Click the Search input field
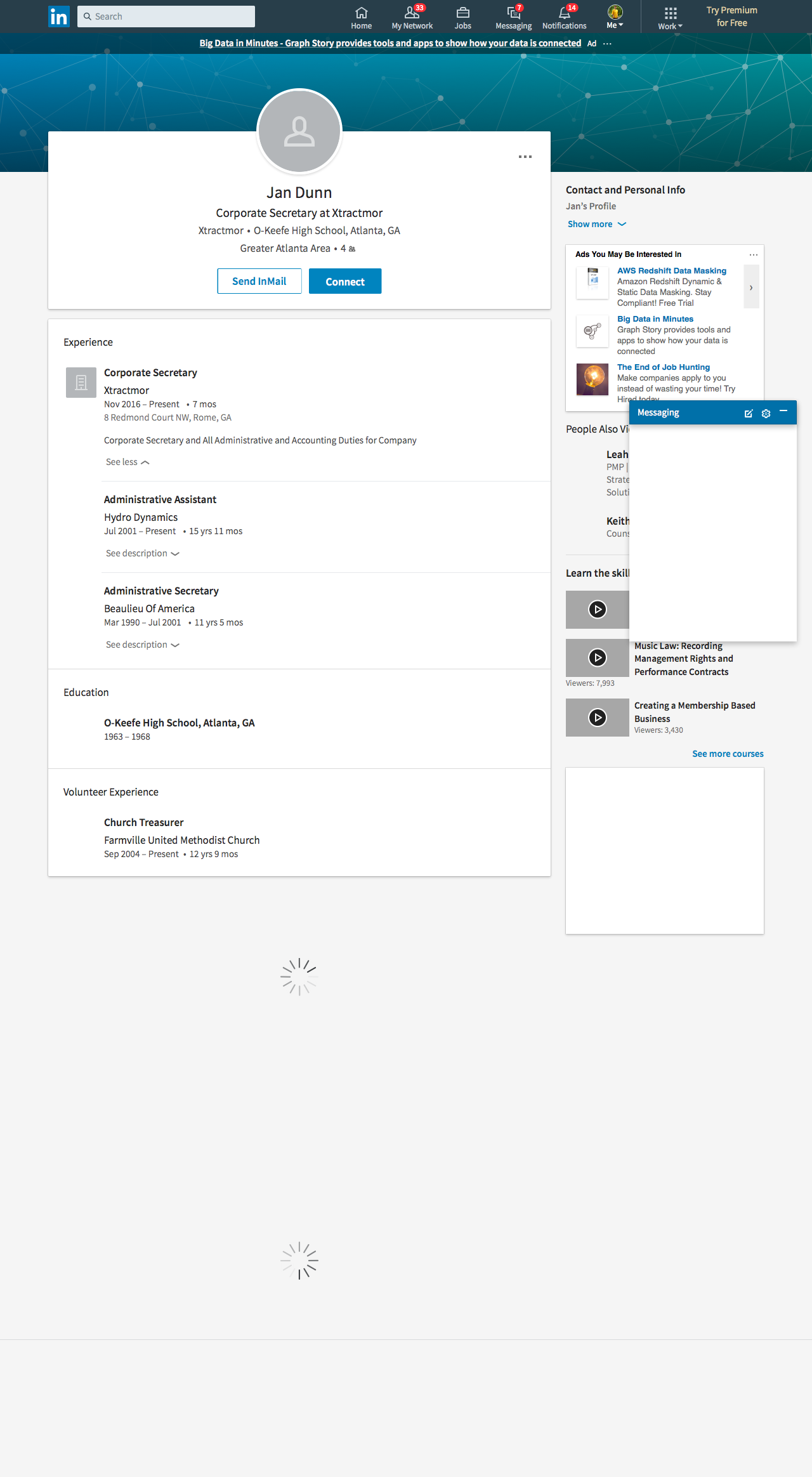The width and height of the screenshot is (812, 1477). 166,16
